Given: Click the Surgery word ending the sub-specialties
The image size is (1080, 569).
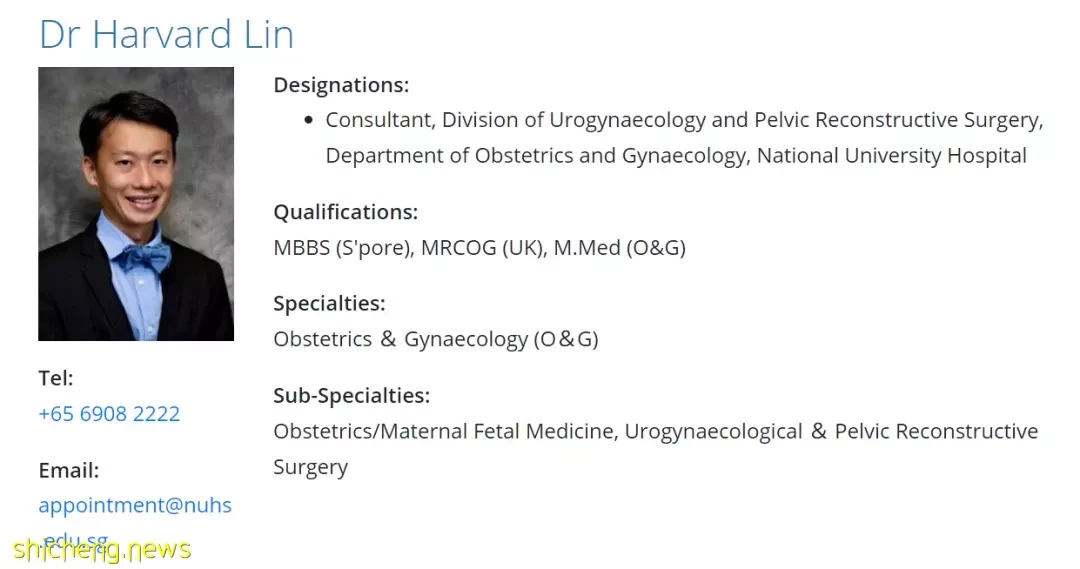Looking at the screenshot, I should 311,468.
